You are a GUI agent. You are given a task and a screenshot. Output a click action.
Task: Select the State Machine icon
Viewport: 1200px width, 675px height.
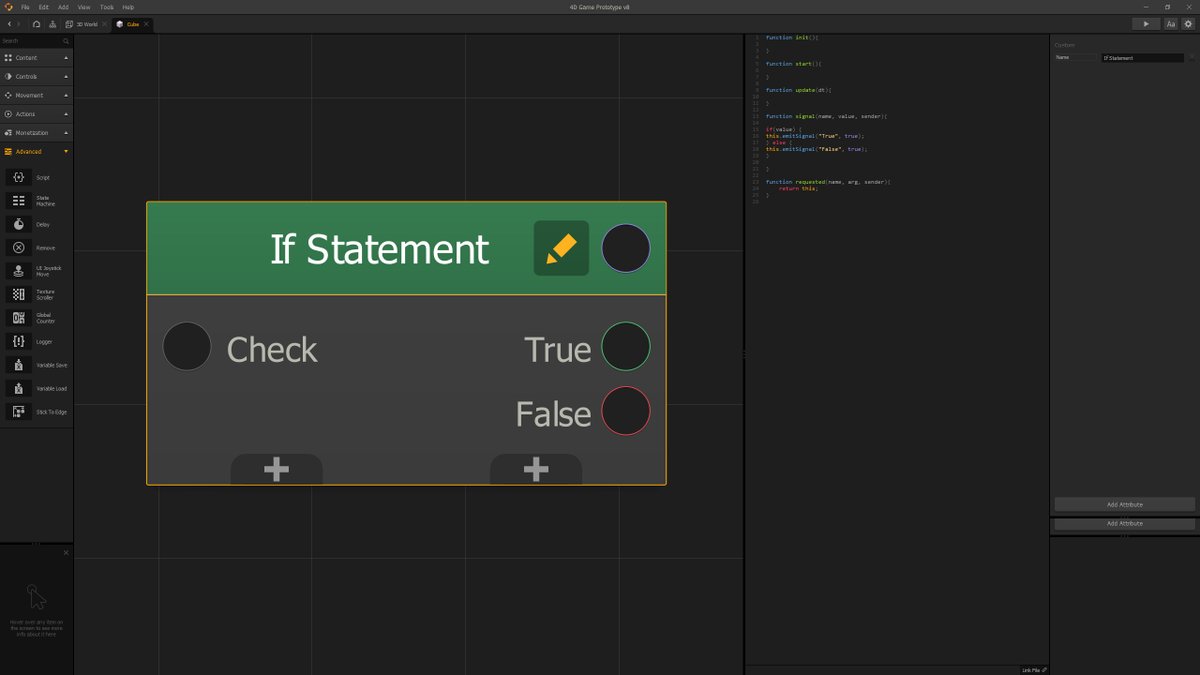(x=18, y=199)
